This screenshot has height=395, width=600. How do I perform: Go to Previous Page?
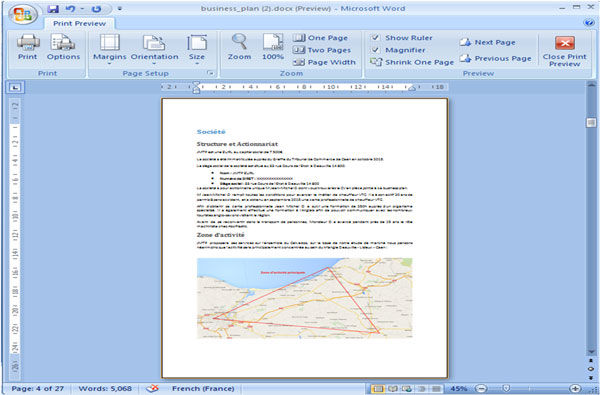496,59
